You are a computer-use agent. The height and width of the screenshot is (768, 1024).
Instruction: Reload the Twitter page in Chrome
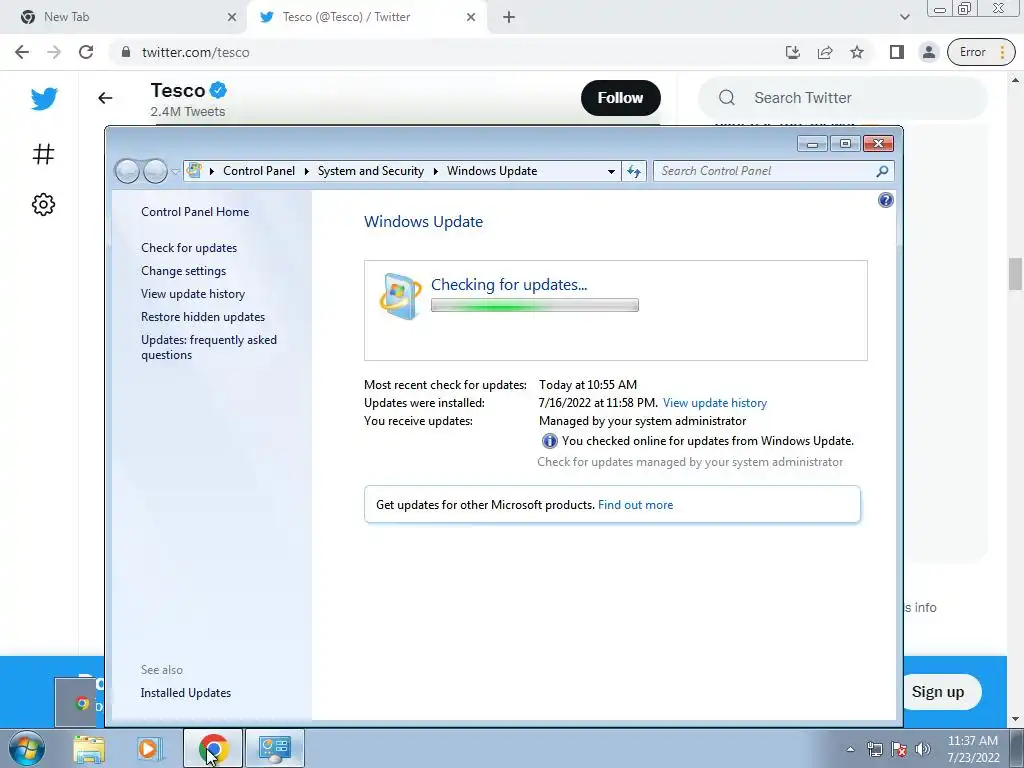(x=86, y=52)
